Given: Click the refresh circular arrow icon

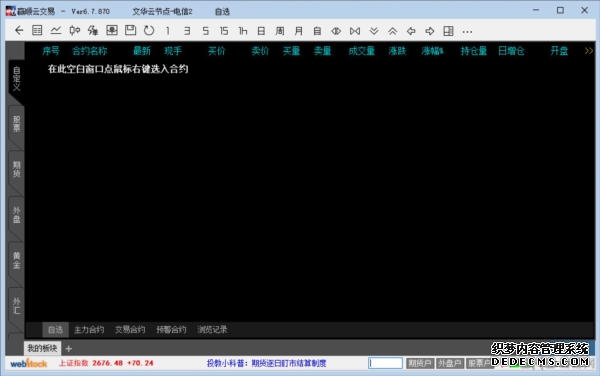Looking at the screenshot, I should (x=149, y=31).
